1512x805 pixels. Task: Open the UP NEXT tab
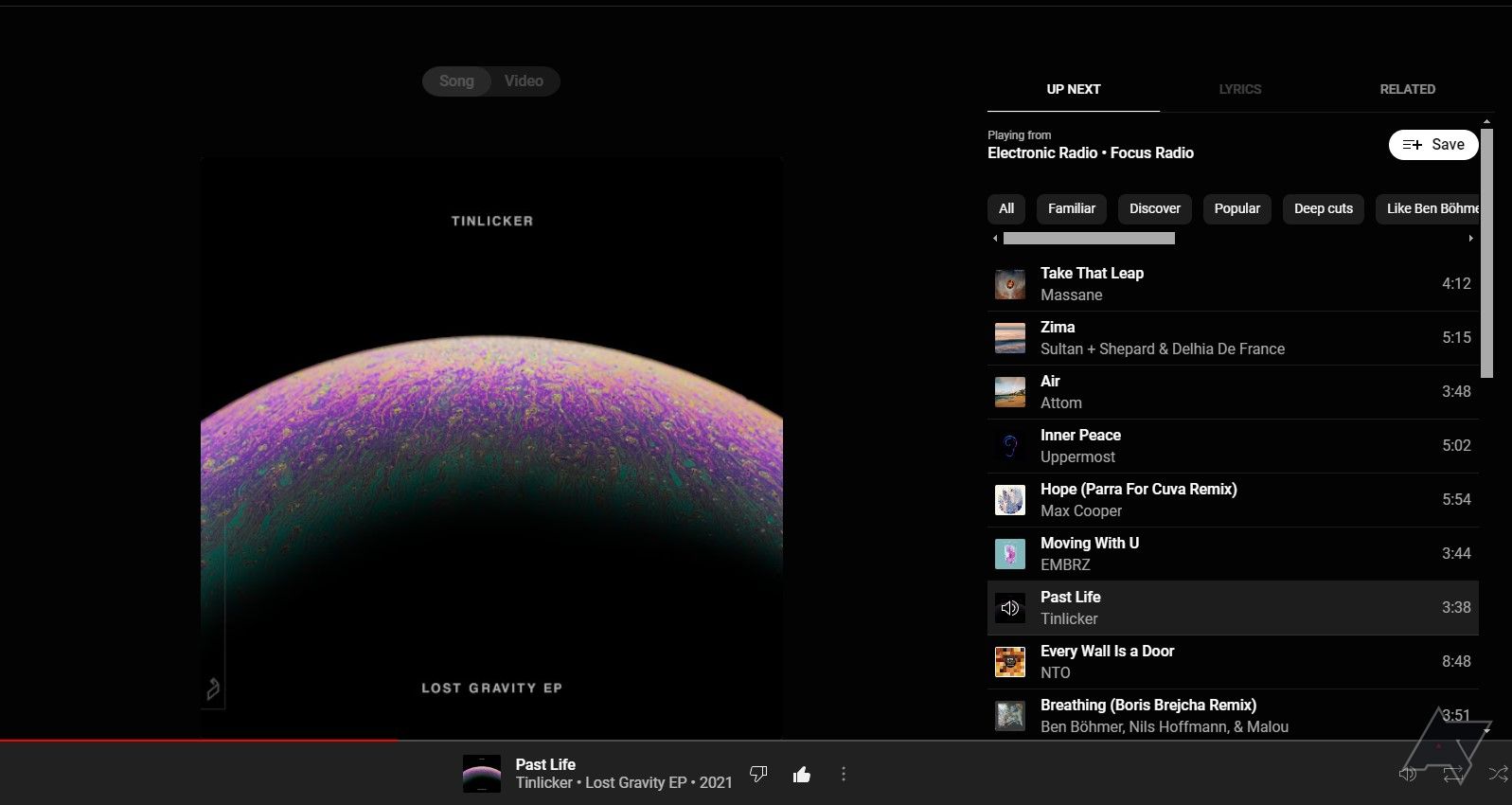click(1074, 89)
